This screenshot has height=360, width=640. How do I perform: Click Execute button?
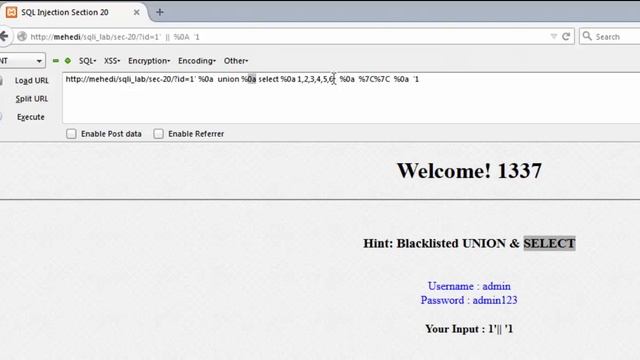click(x=31, y=117)
